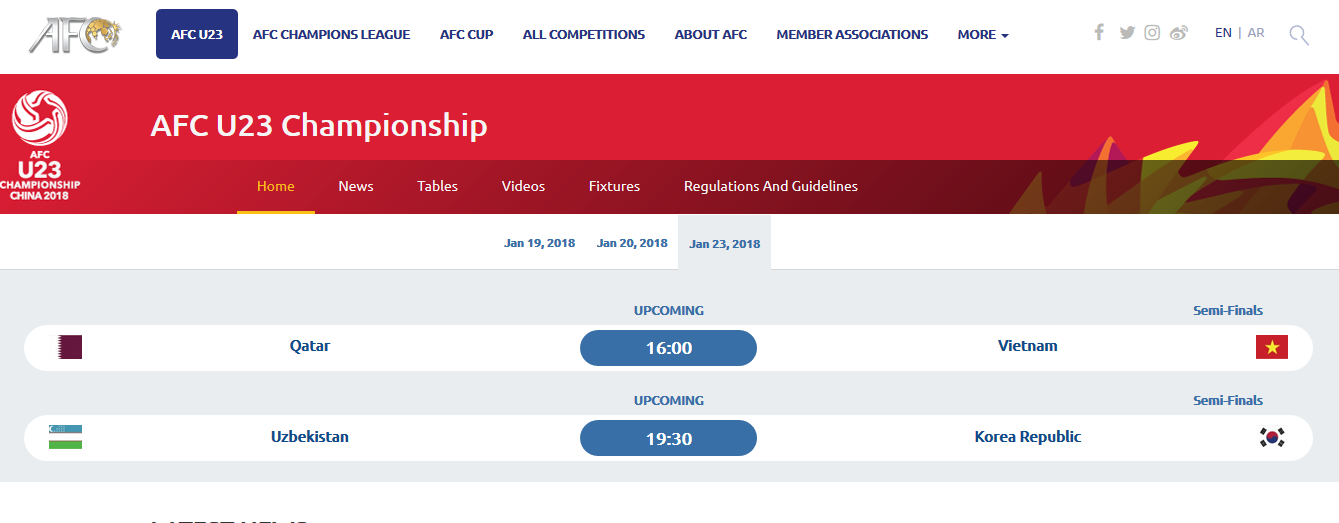1339x523 pixels.
Task: Click the AFC logo in header
Action: click(75, 35)
